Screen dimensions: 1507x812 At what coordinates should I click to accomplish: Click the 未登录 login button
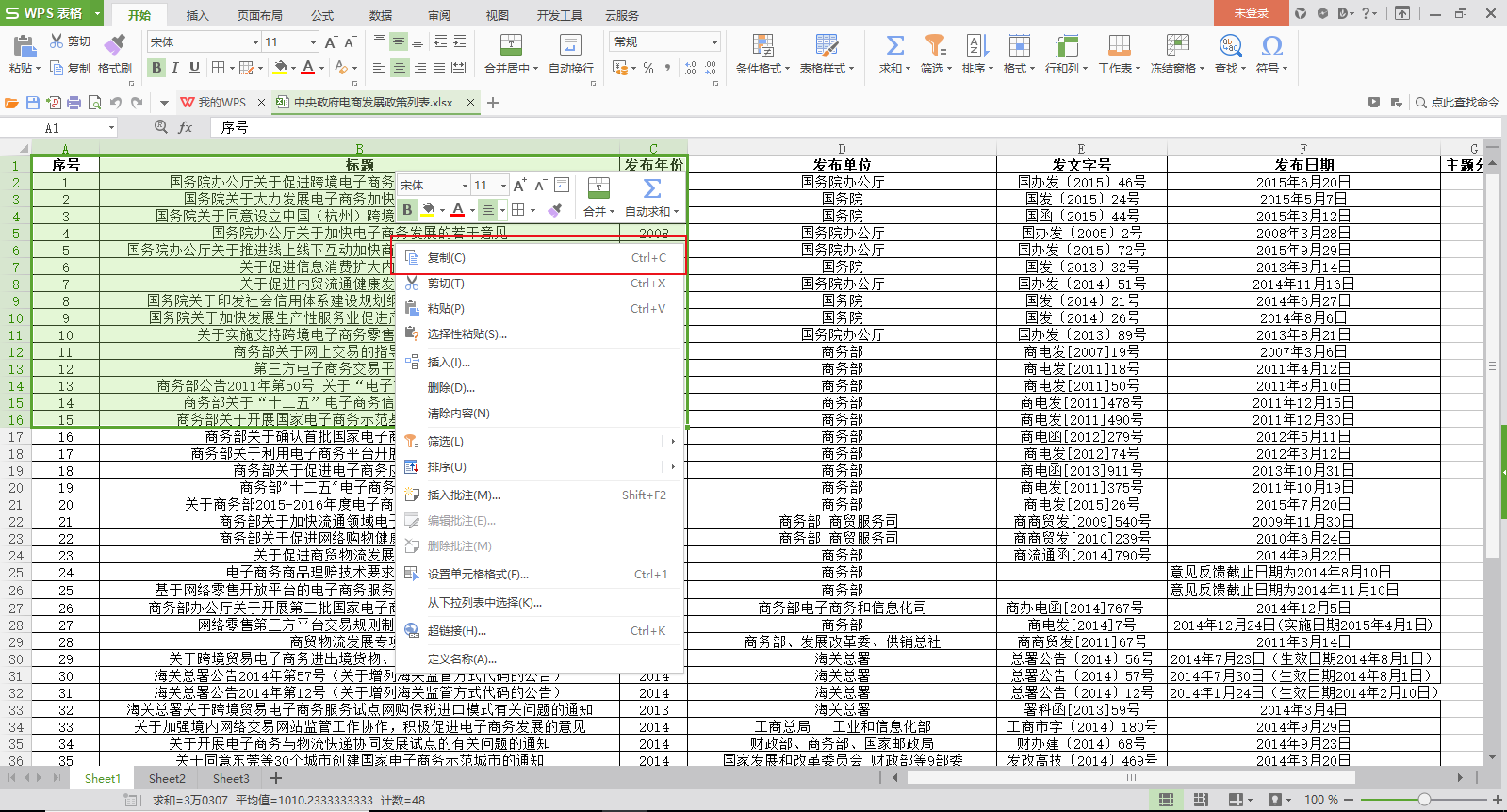tap(1251, 13)
